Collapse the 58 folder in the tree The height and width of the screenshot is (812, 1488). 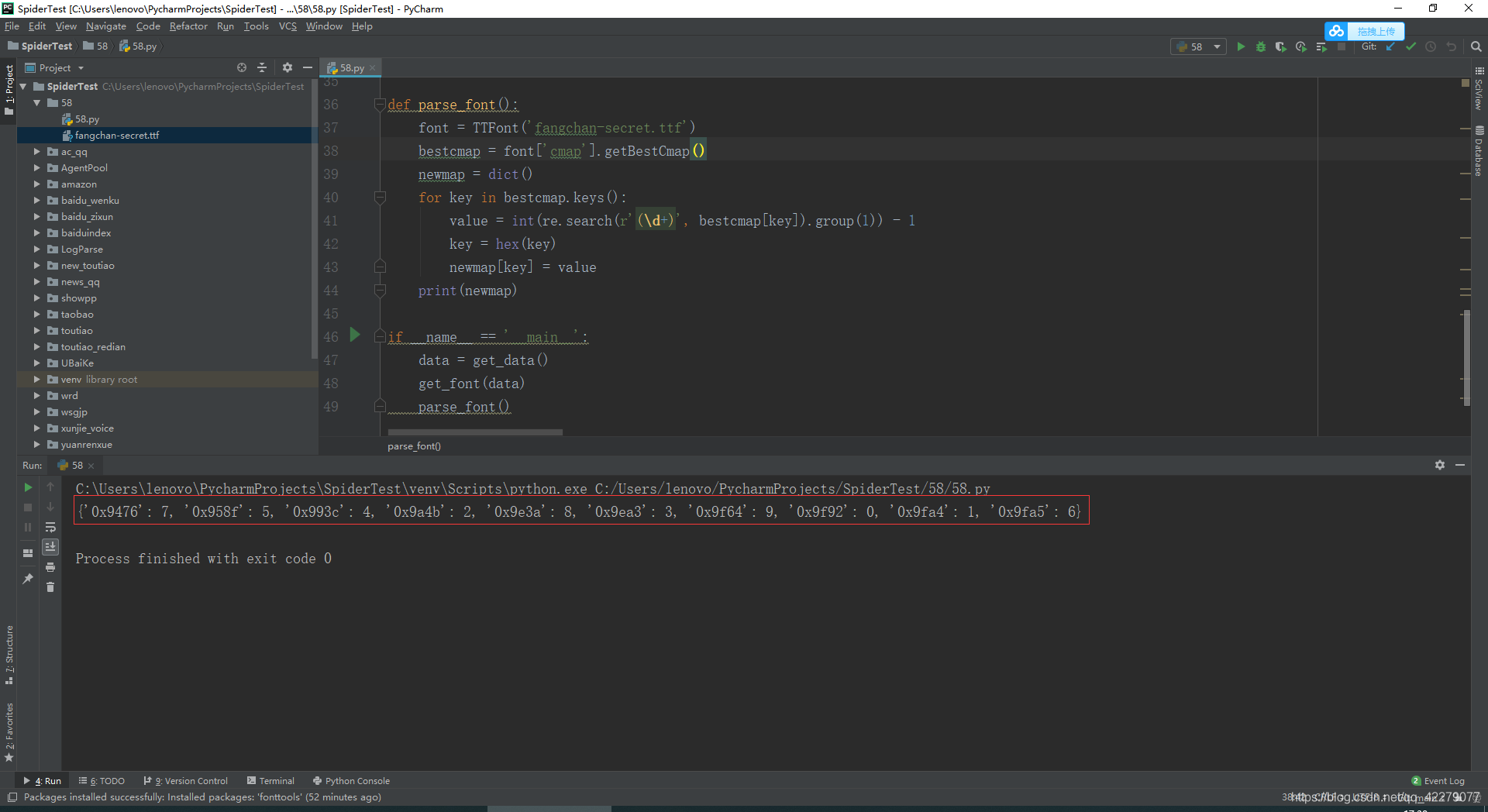[x=36, y=102]
